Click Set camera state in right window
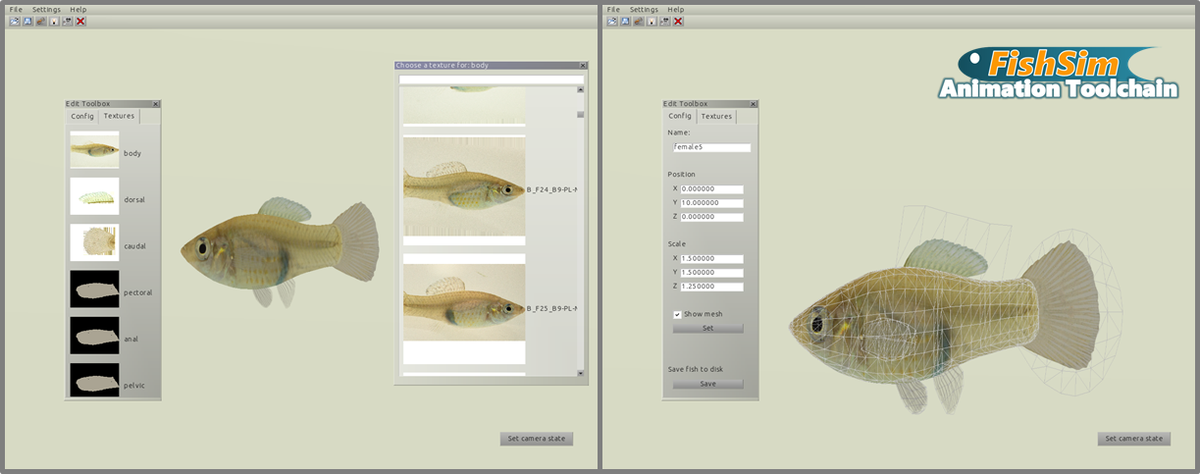 pos(1134,438)
